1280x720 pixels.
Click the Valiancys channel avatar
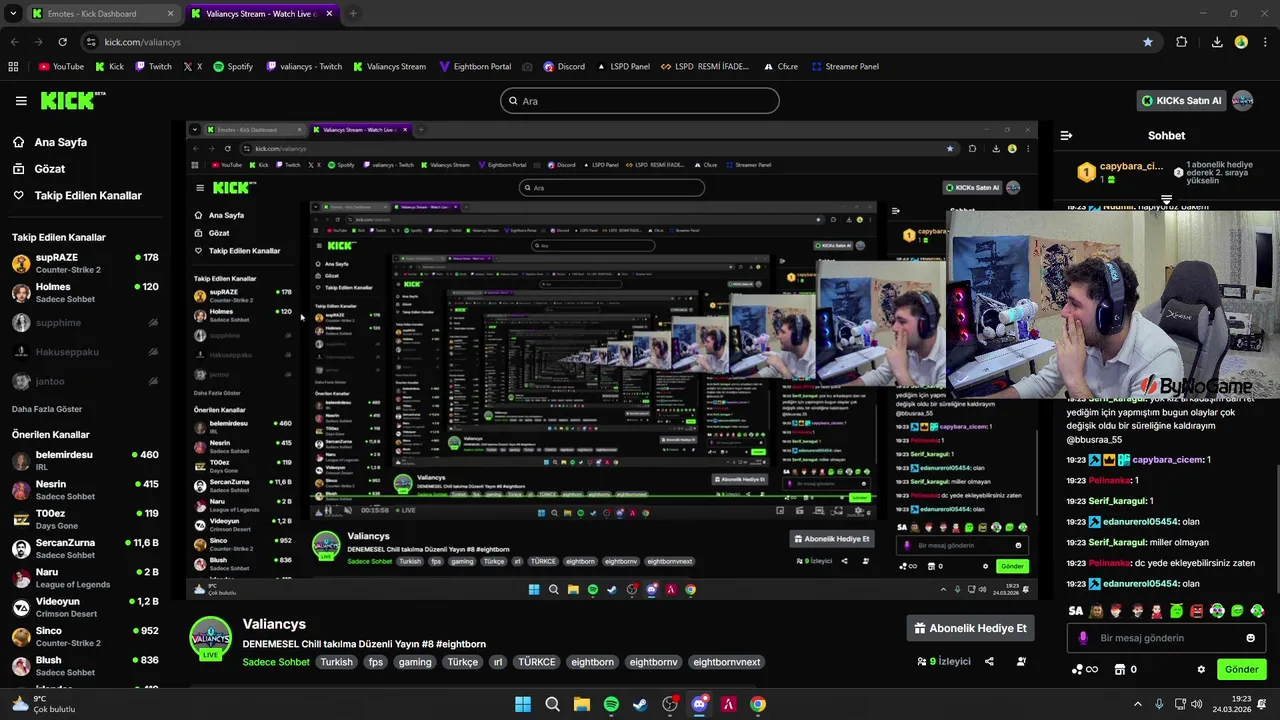(x=211, y=639)
